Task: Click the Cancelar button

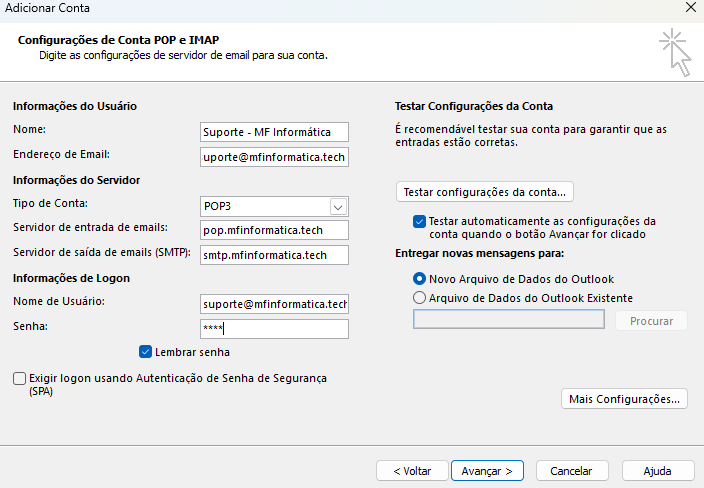Action: click(x=572, y=470)
